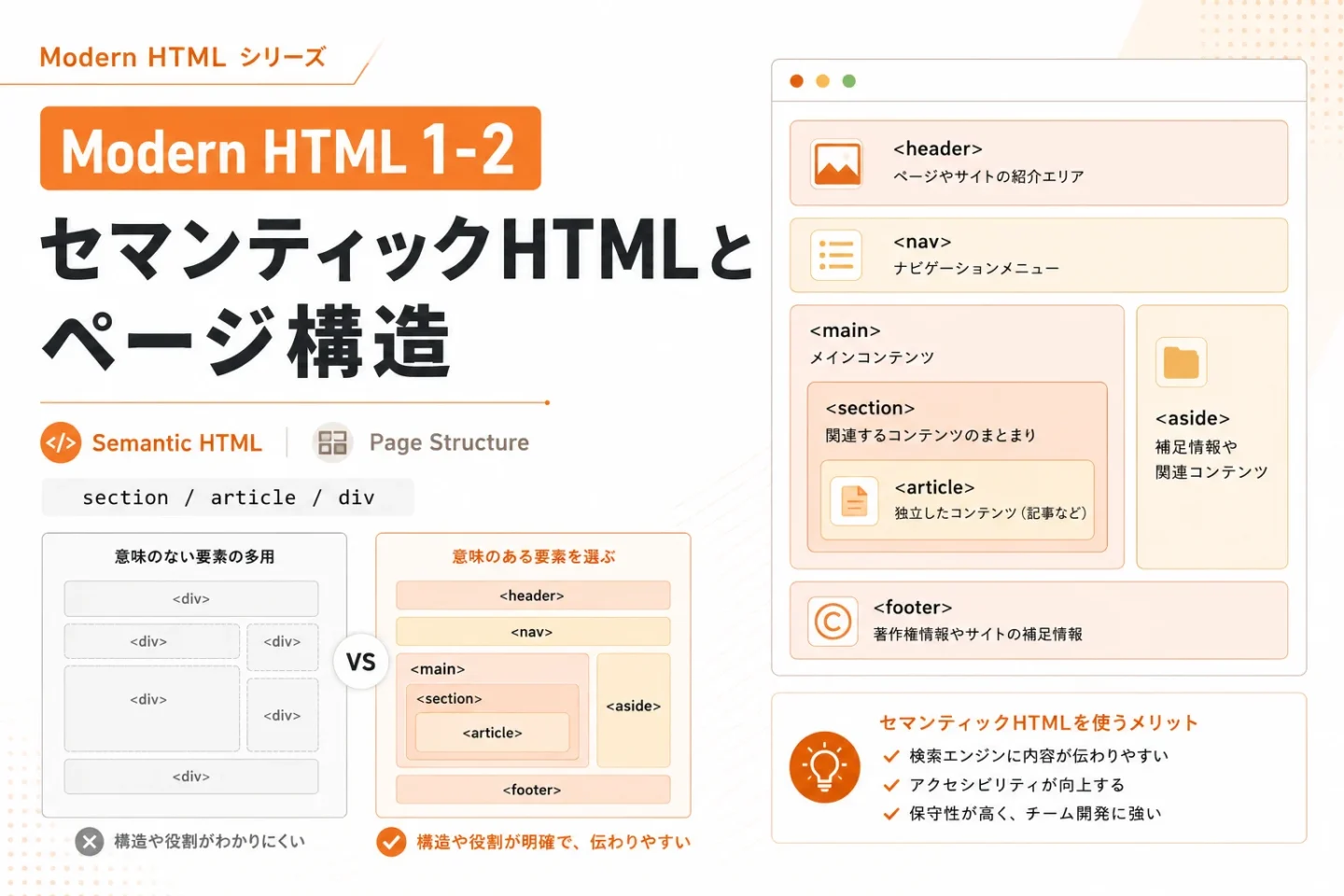The width and height of the screenshot is (1344, 896).
Task: Click the Page Structure label
Action: (x=449, y=442)
